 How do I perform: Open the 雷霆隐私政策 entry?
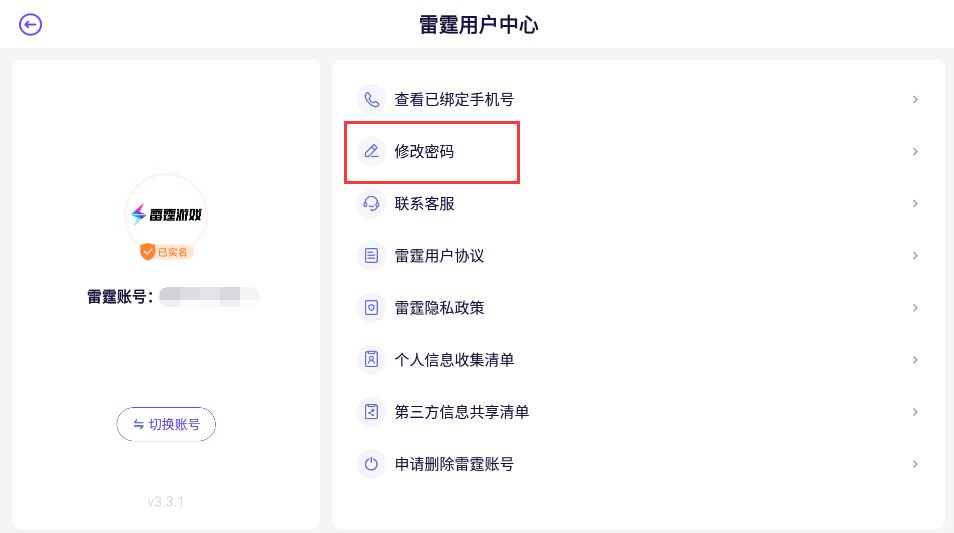coord(439,308)
